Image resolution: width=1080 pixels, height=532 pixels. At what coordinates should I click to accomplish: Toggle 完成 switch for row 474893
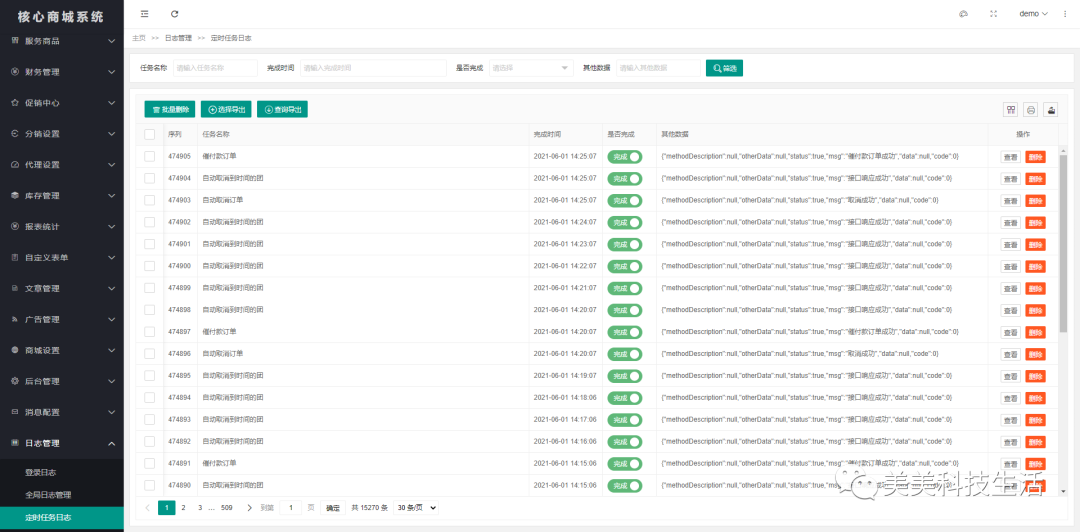click(624, 420)
